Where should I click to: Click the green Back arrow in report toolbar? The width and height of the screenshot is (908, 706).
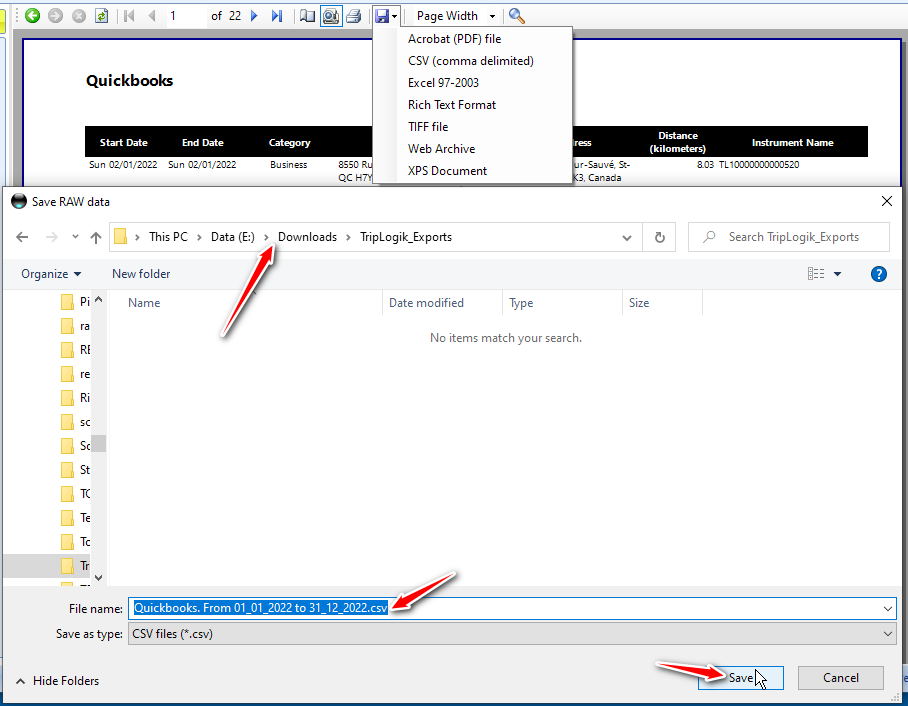tap(32, 16)
